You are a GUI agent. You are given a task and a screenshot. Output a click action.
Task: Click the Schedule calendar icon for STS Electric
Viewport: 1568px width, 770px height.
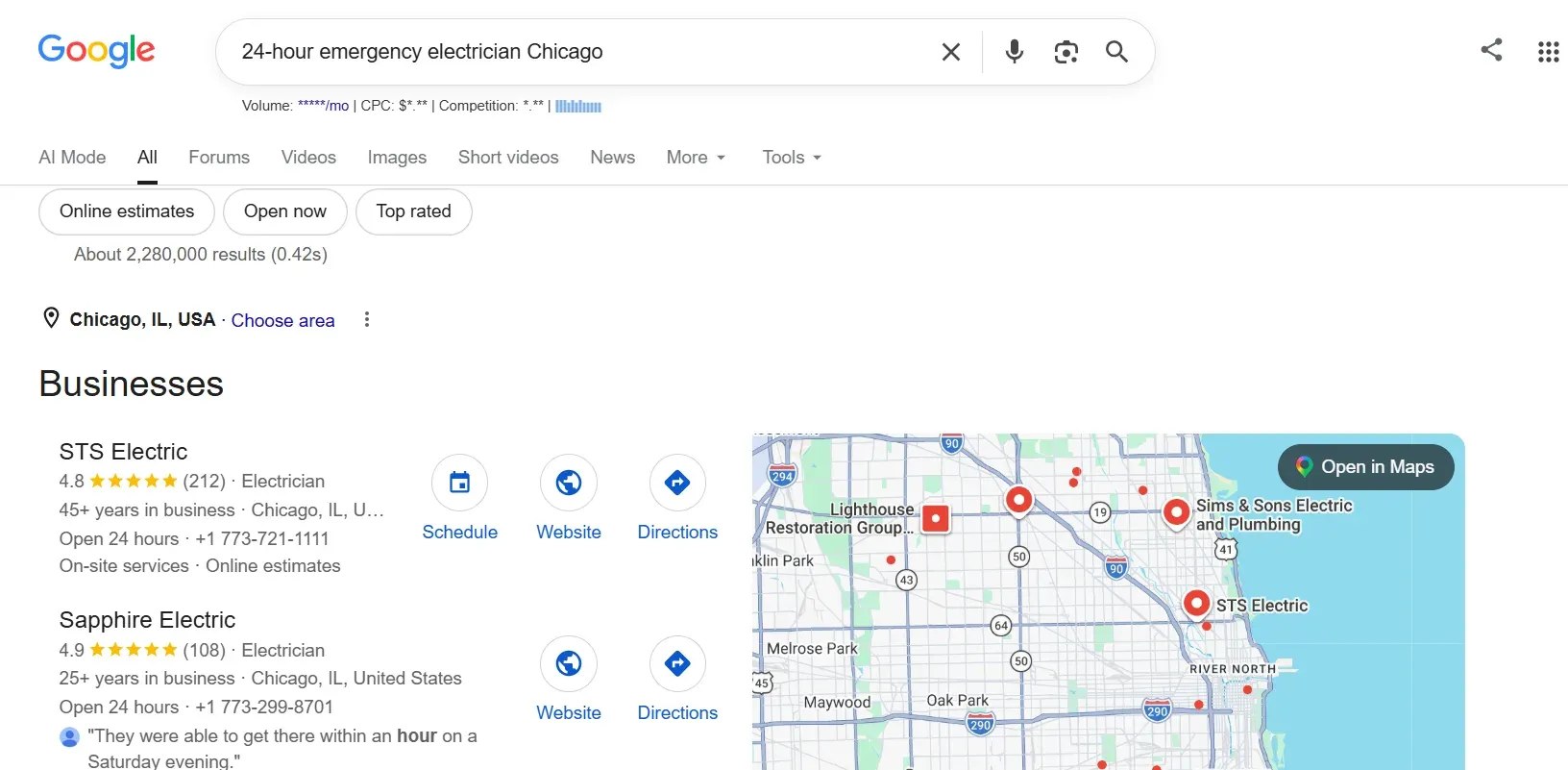(x=460, y=483)
